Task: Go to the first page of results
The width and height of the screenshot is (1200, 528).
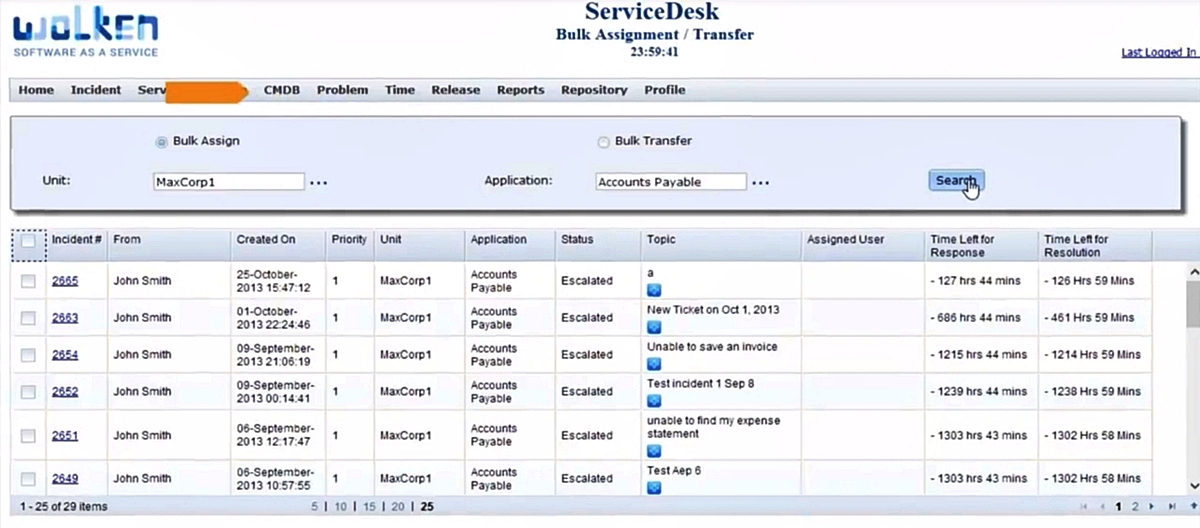Action: coord(1086,507)
